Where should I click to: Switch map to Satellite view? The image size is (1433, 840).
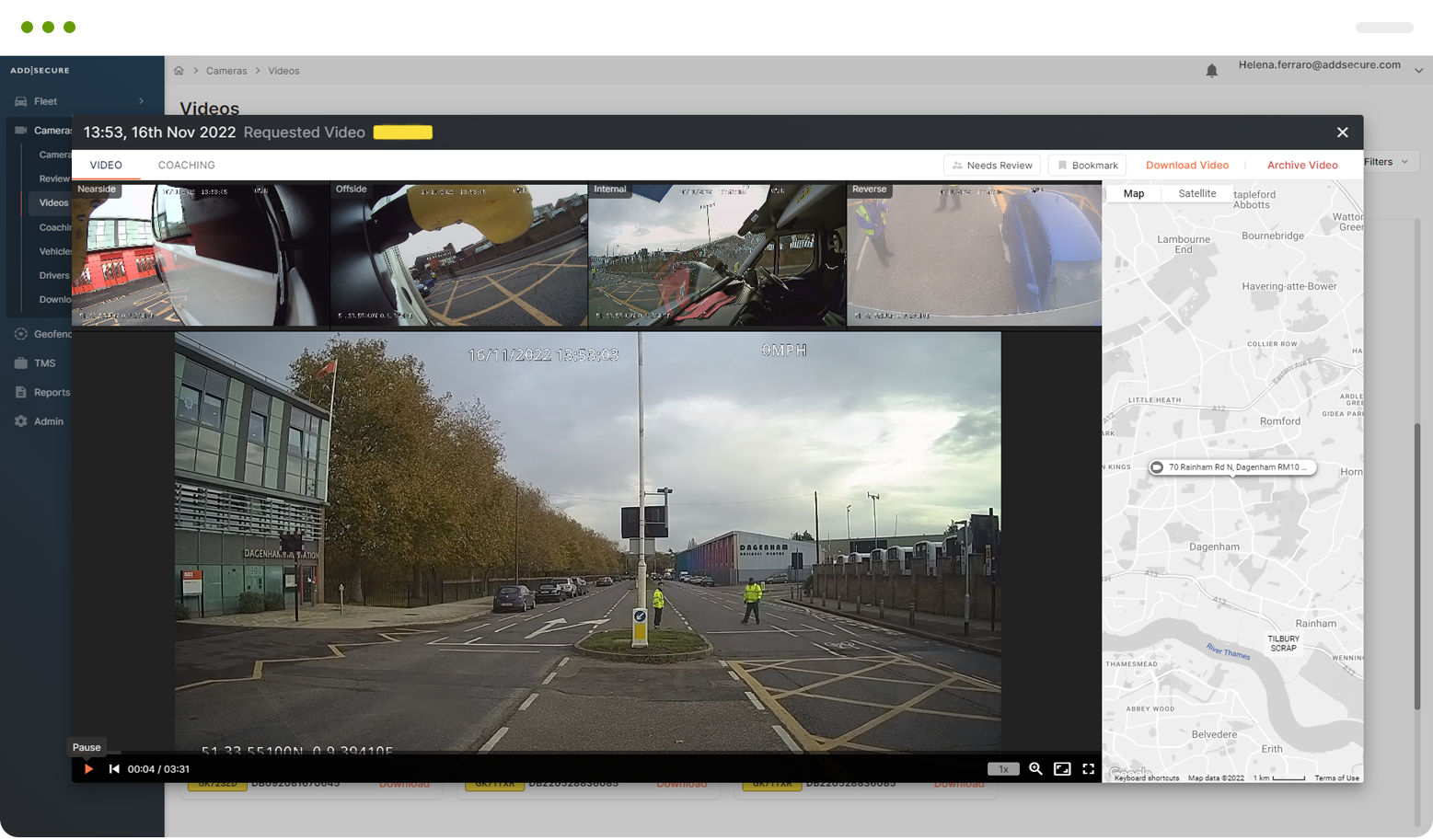[x=1197, y=194]
